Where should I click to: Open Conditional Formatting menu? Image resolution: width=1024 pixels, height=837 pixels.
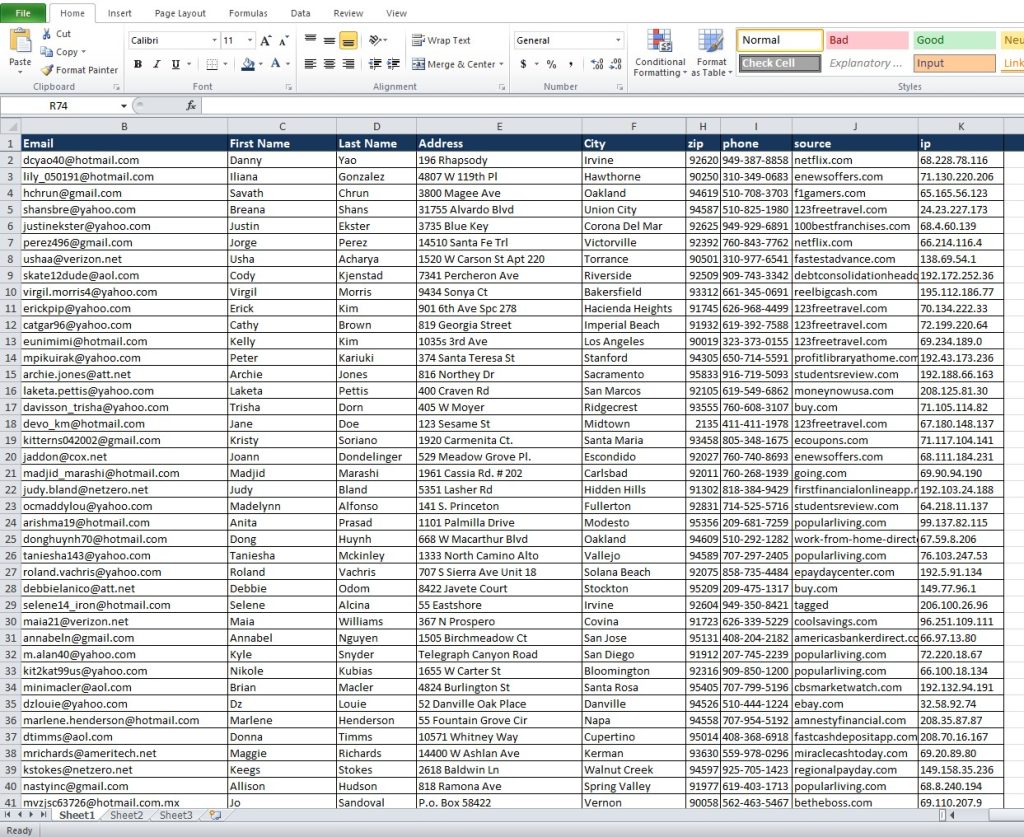[660, 54]
